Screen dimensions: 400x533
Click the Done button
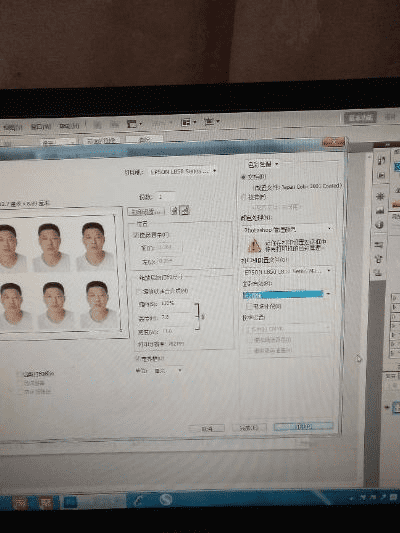coord(249,428)
